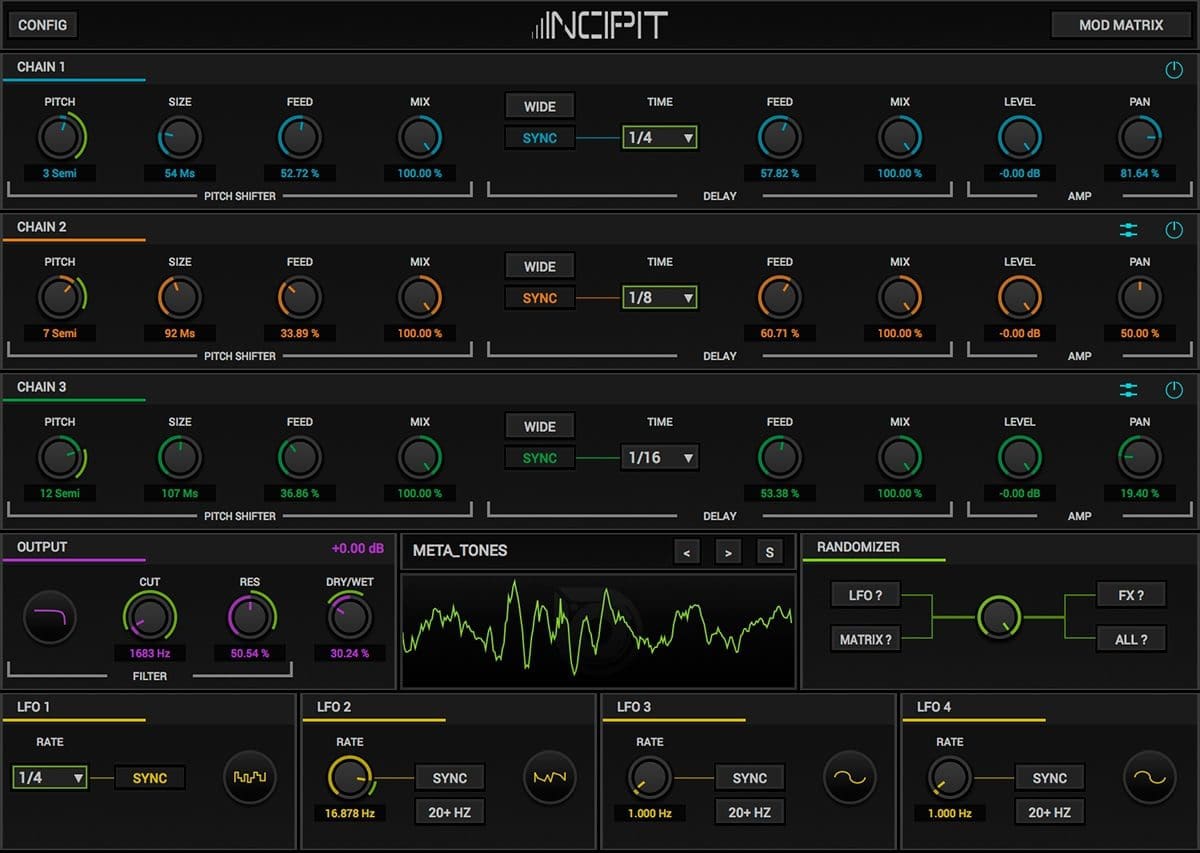The height and width of the screenshot is (853, 1200).
Task: Click Chain 1 Level knob
Action: (x=1020, y=138)
